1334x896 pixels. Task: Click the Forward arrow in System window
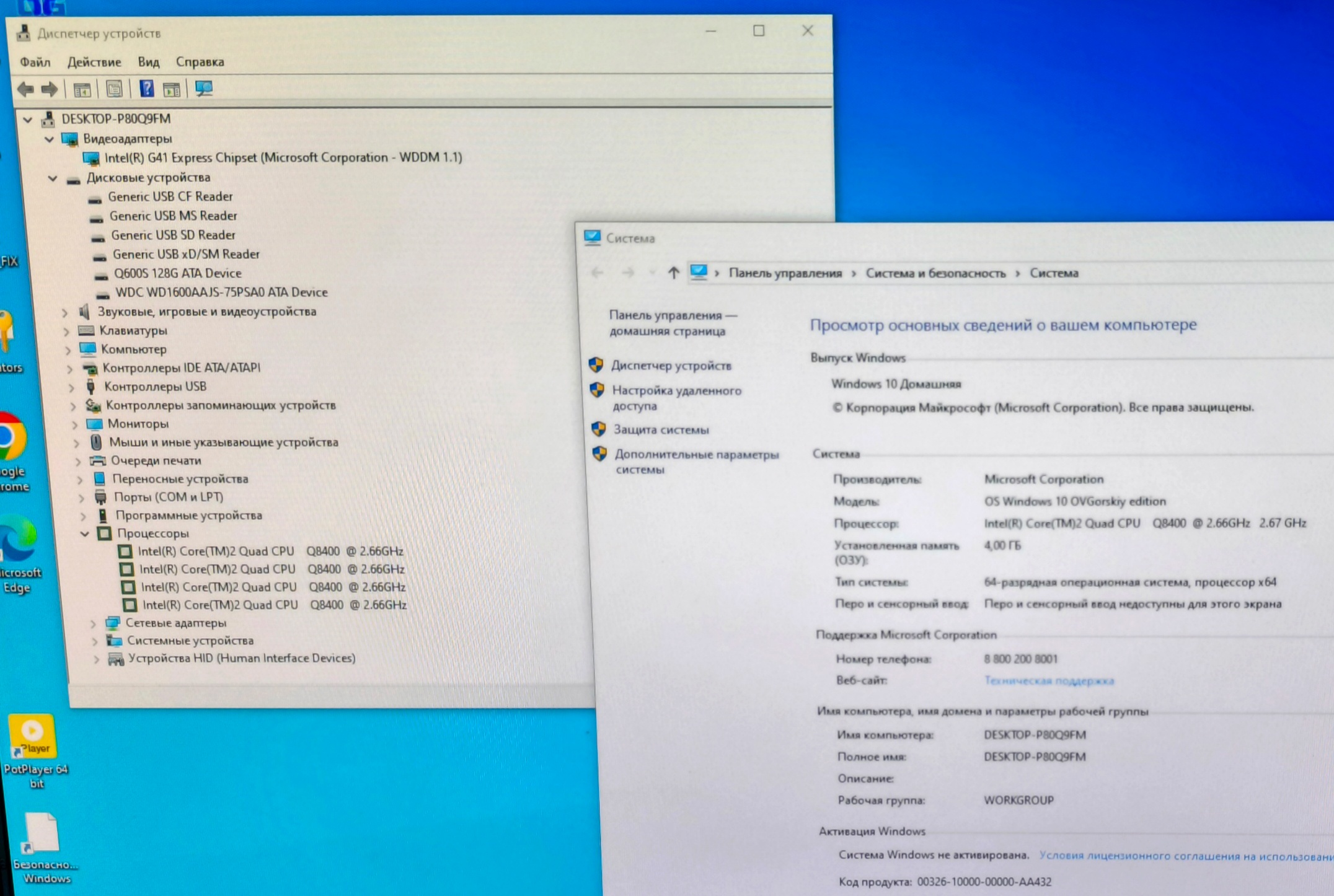628,273
